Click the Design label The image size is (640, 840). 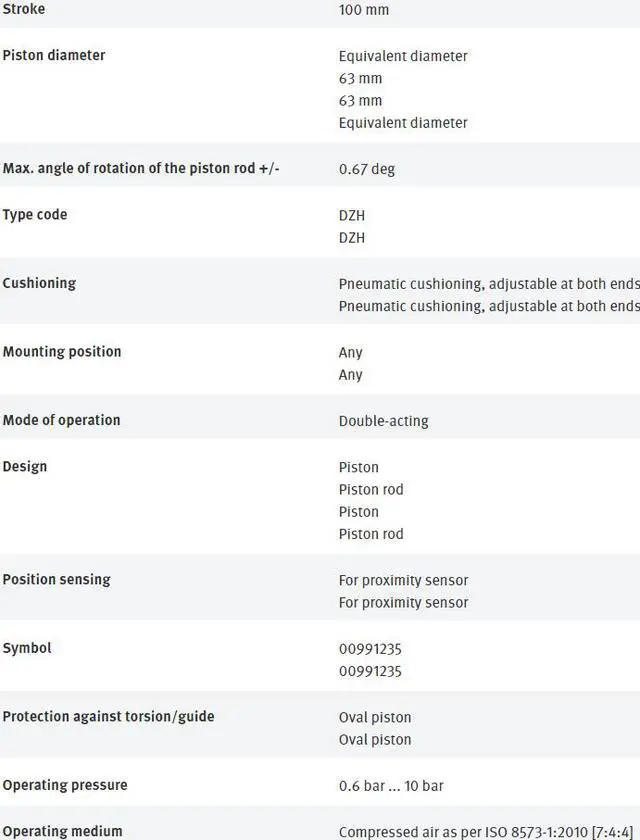pyautogui.click(x=25, y=466)
